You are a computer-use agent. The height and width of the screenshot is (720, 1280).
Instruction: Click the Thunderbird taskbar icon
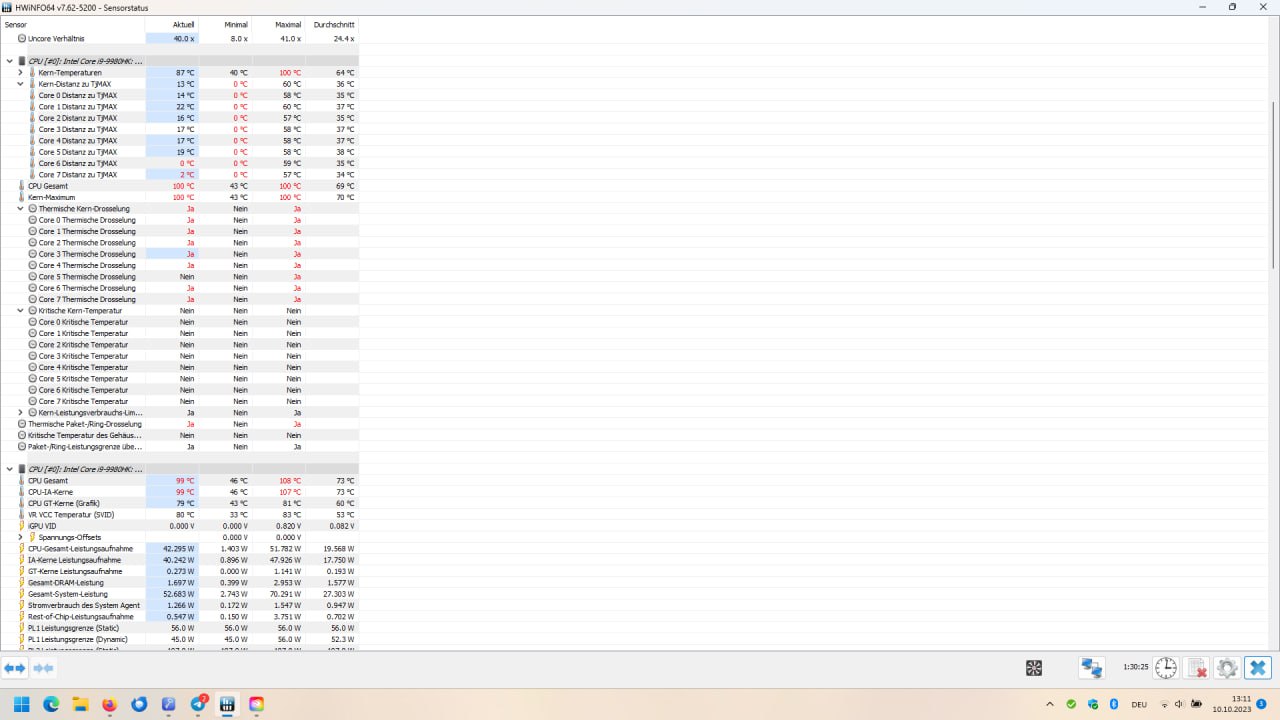pos(139,704)
